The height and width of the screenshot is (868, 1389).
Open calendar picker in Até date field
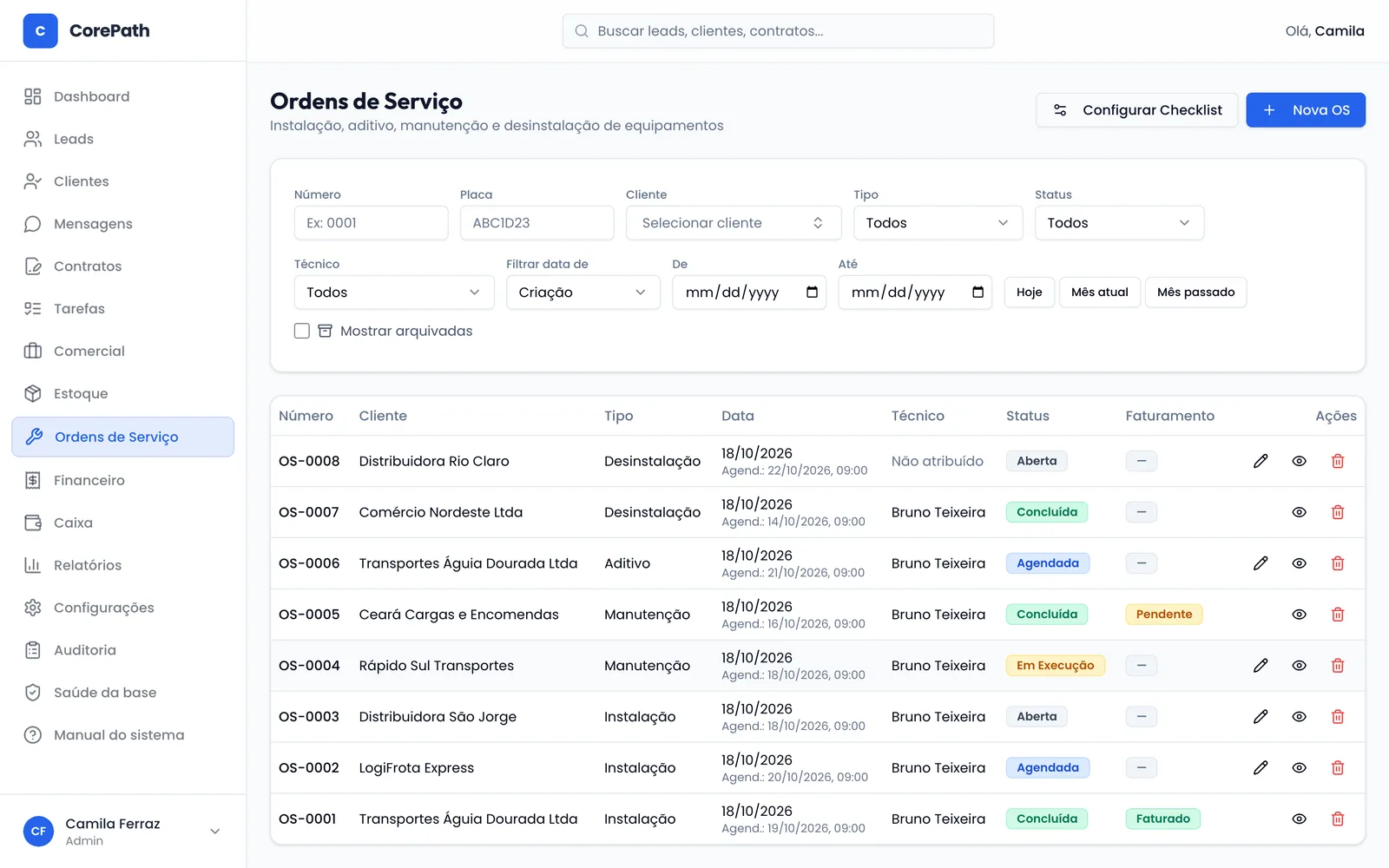click(978, 293)
